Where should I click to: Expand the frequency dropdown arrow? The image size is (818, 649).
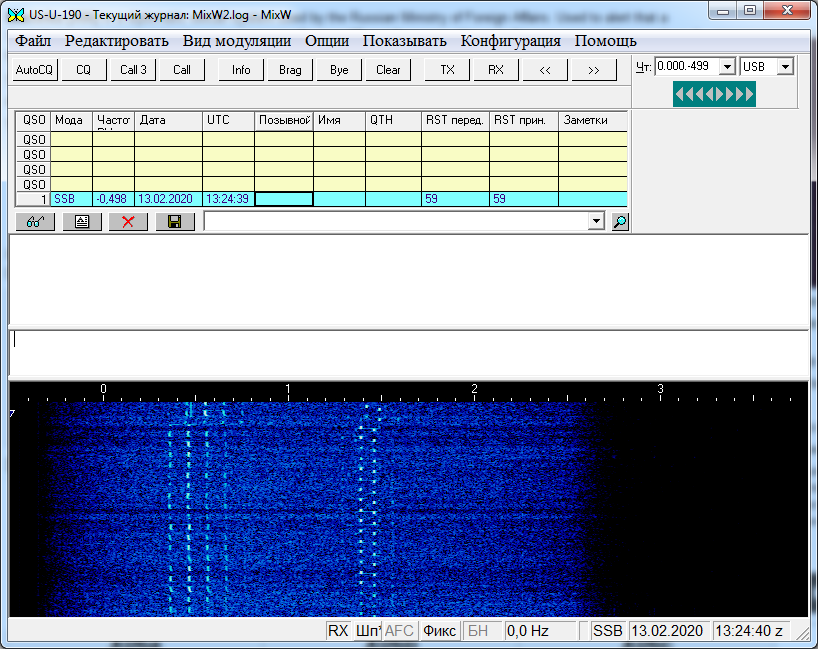tap(727, 67)
